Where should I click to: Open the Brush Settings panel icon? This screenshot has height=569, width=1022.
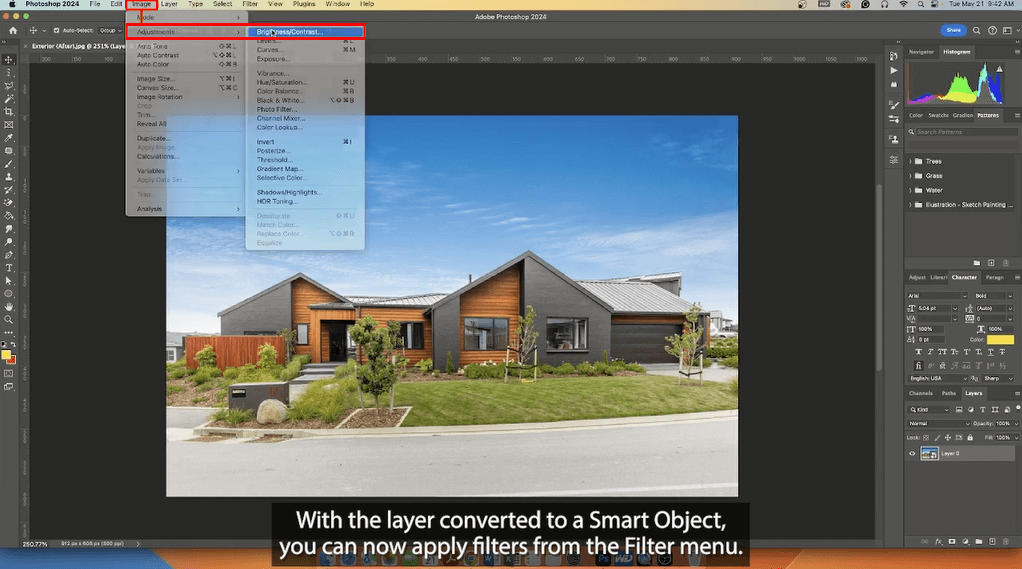[x=894, y=105]
